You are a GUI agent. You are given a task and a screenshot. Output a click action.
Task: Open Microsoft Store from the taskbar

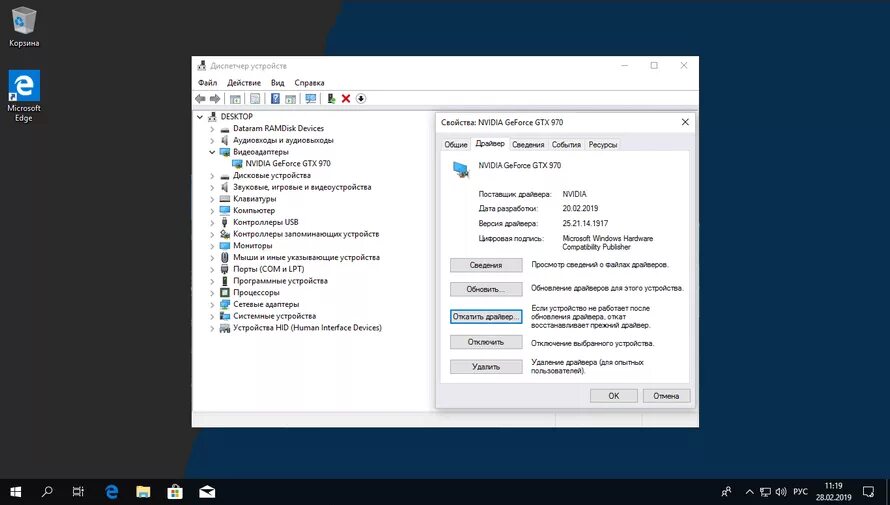pyautogui.click(x=175, y=491)
